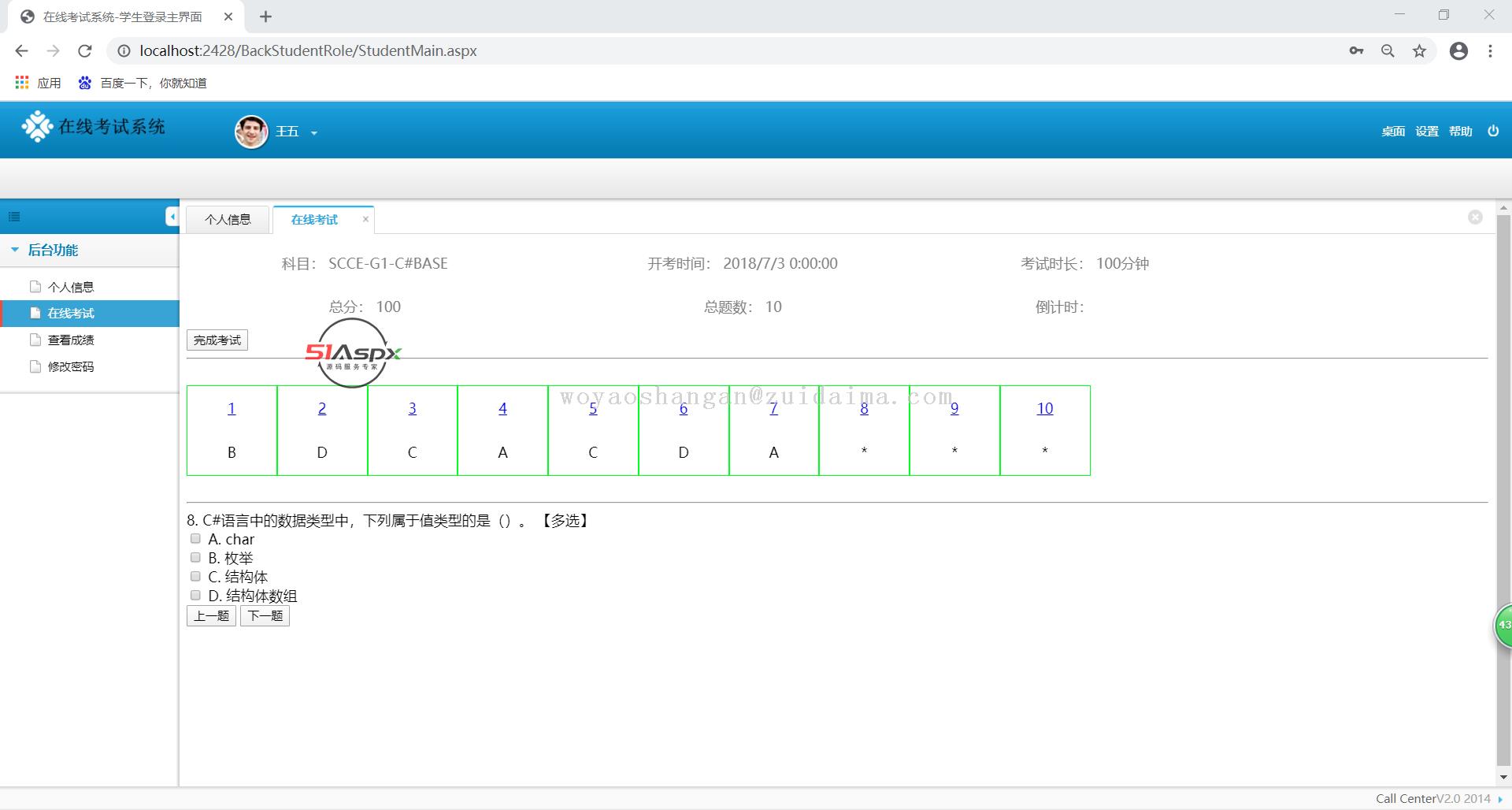Open the Apps grid shortcut in bookmarks bar

tap(38, 83)
